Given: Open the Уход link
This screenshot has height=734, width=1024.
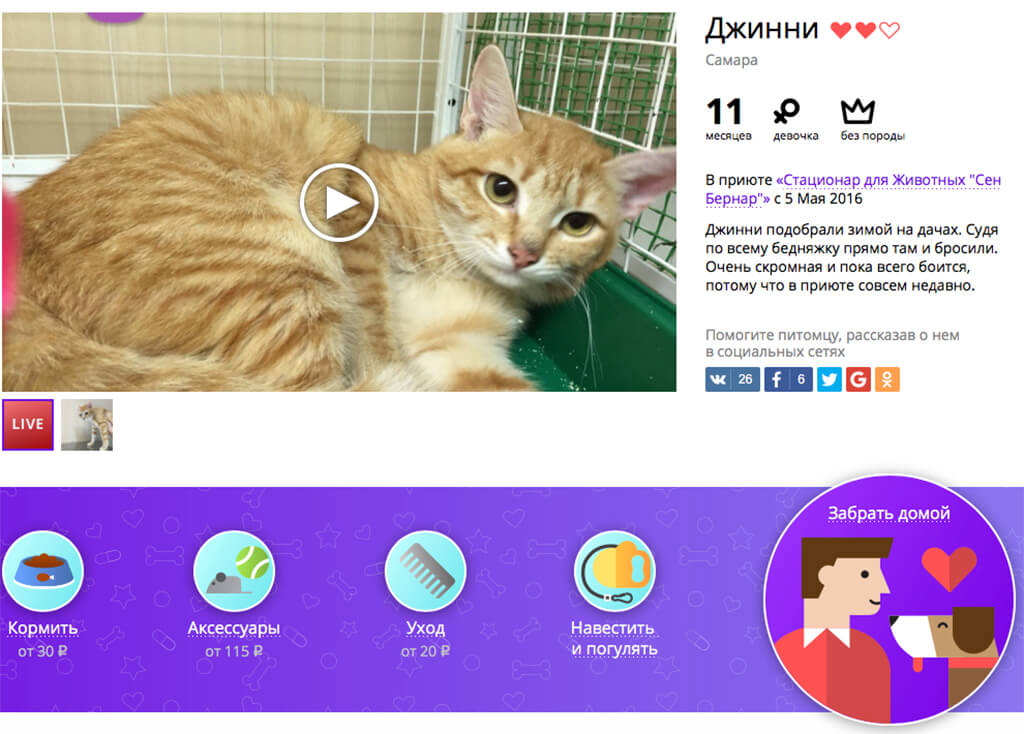Looking at the screenshot, I should [425, 628].
